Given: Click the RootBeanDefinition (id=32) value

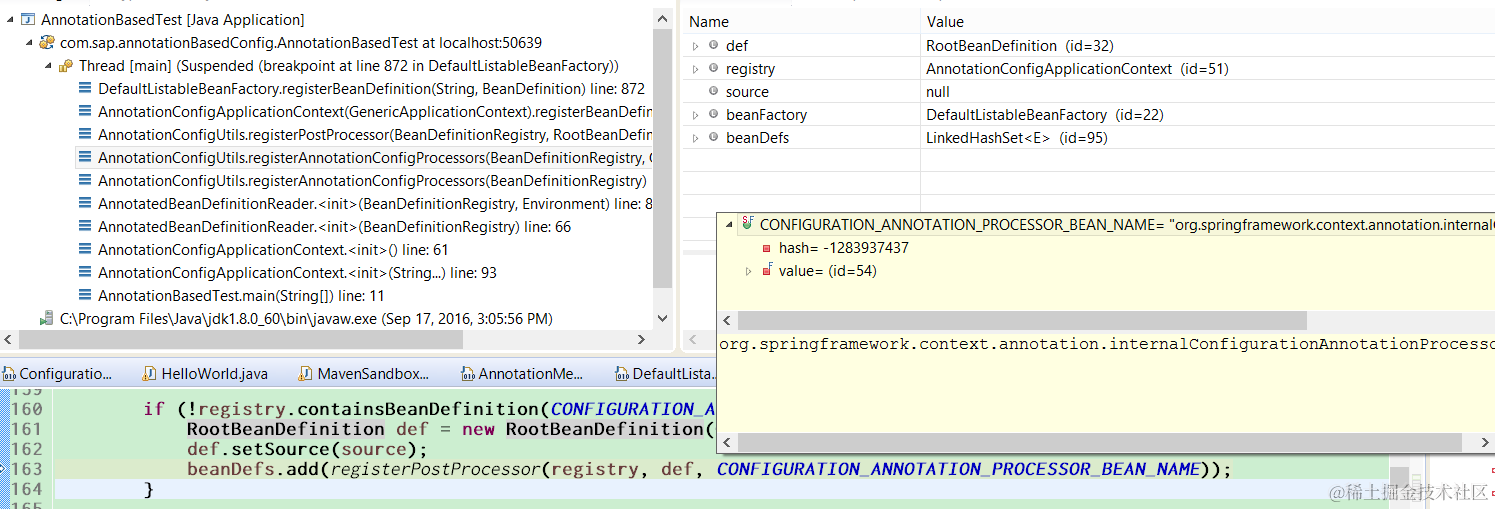Looking at the screenshot, I should coord(1020,46).
